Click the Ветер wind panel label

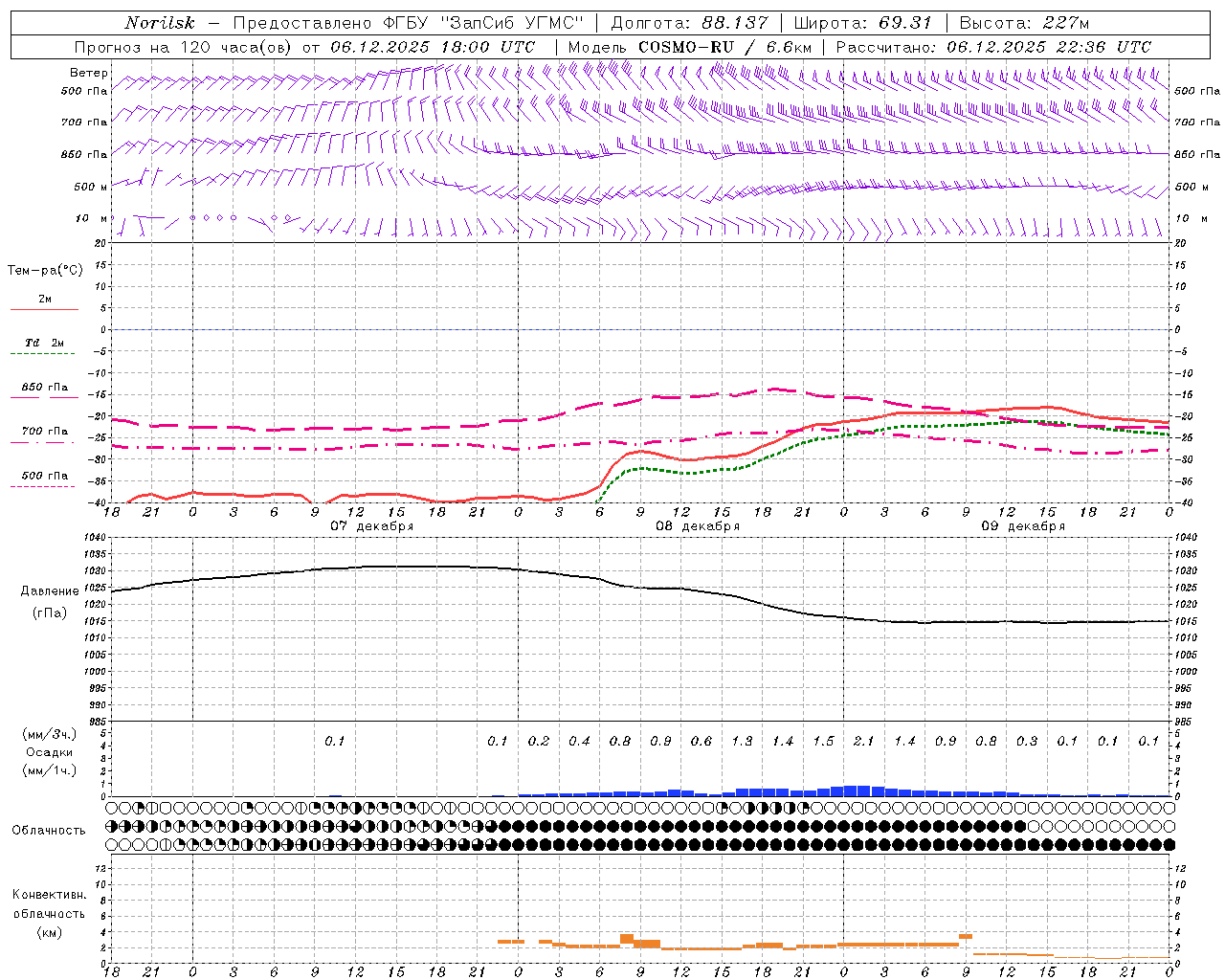[x=89, y=73]
